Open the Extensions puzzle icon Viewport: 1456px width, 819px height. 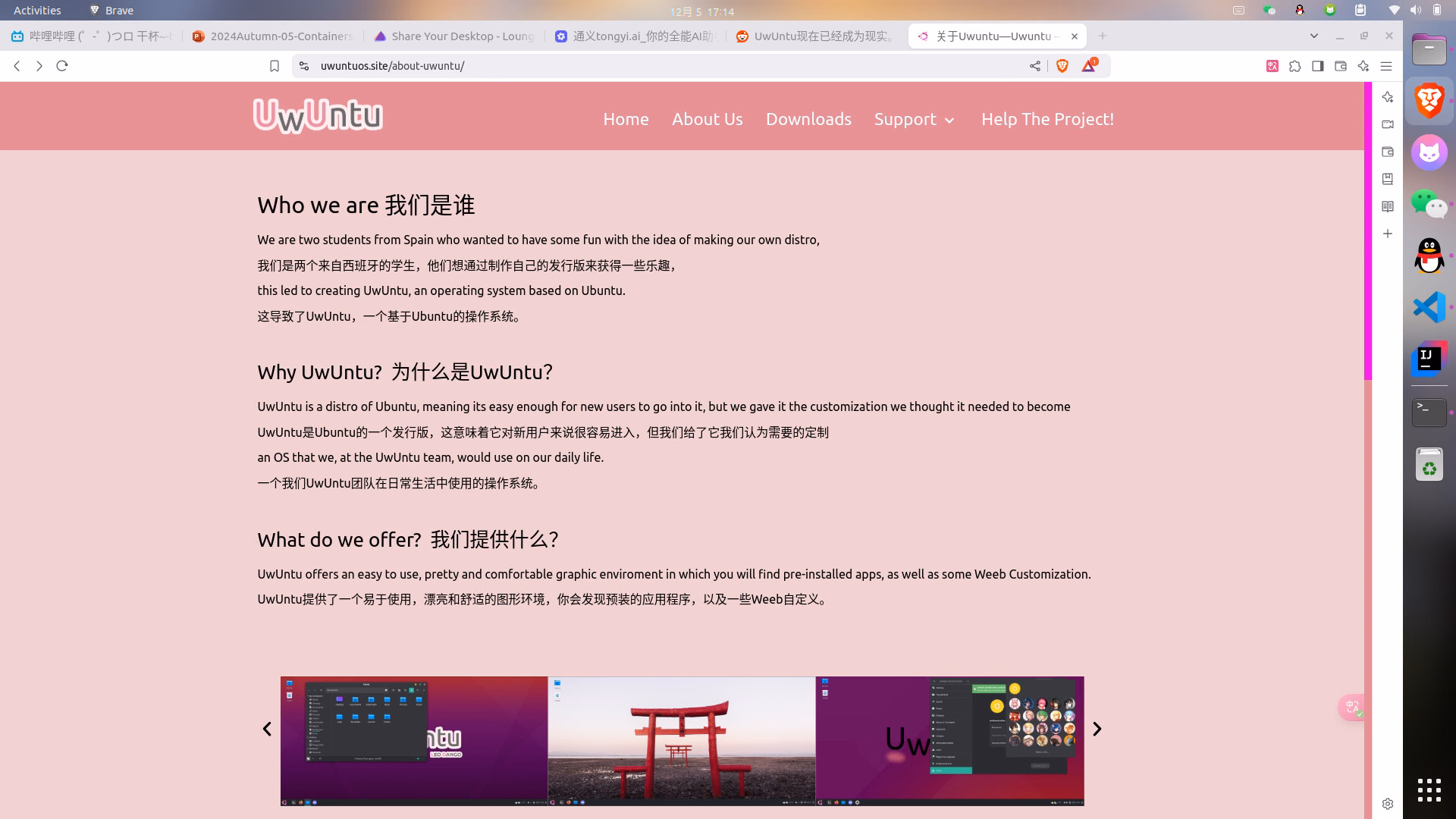[x=1295, y=66]
